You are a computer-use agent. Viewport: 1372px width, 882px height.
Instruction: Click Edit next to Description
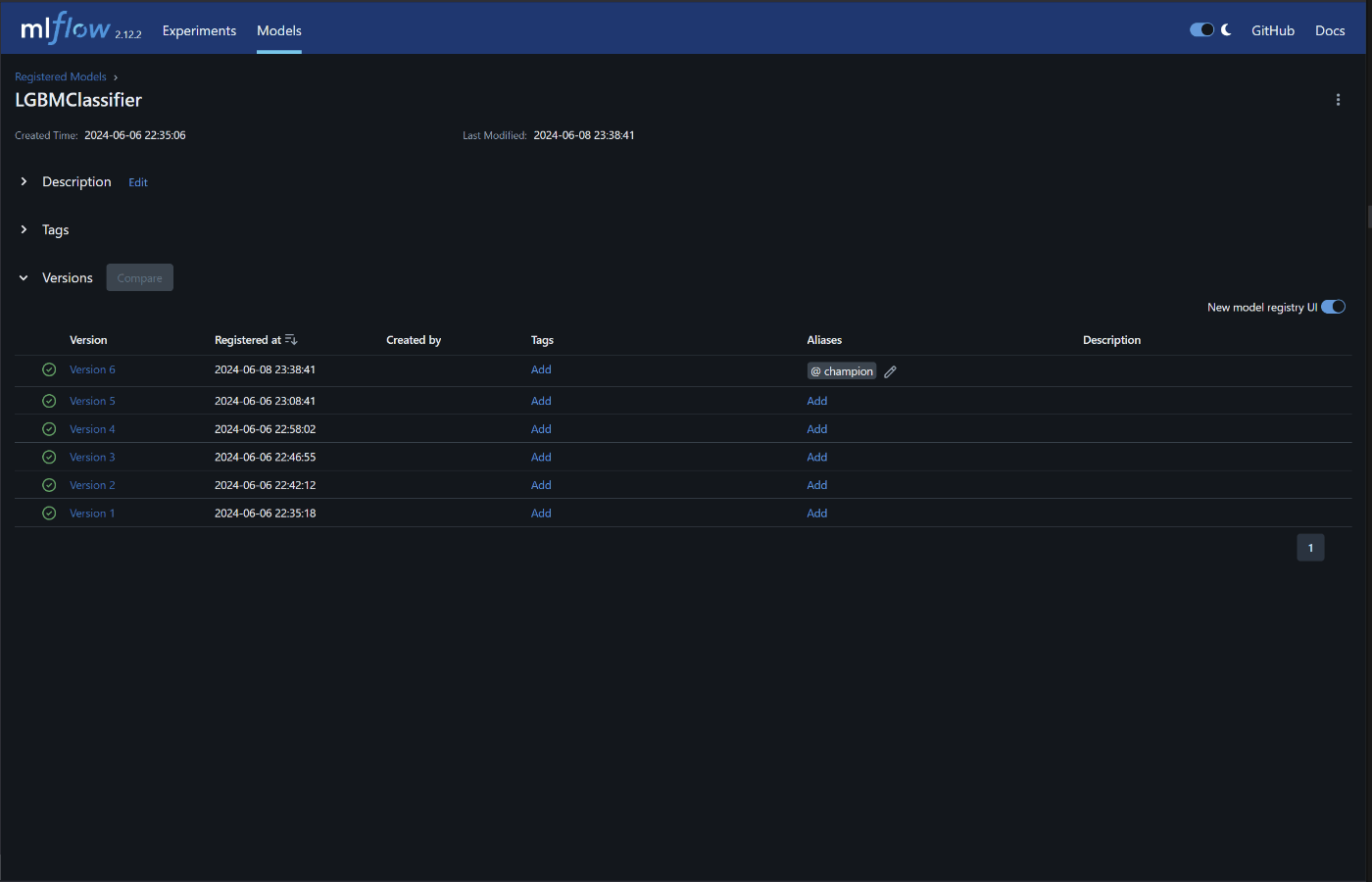(138, 182)
